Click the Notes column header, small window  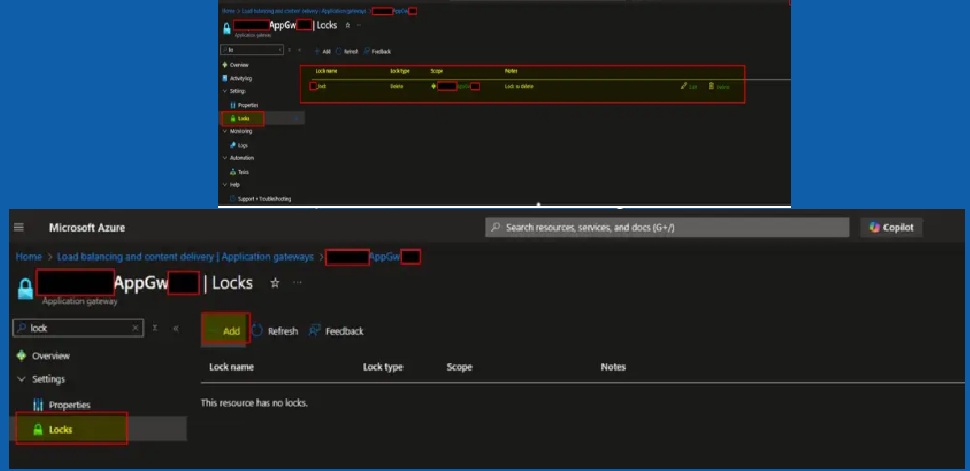(x=511, y=71)
